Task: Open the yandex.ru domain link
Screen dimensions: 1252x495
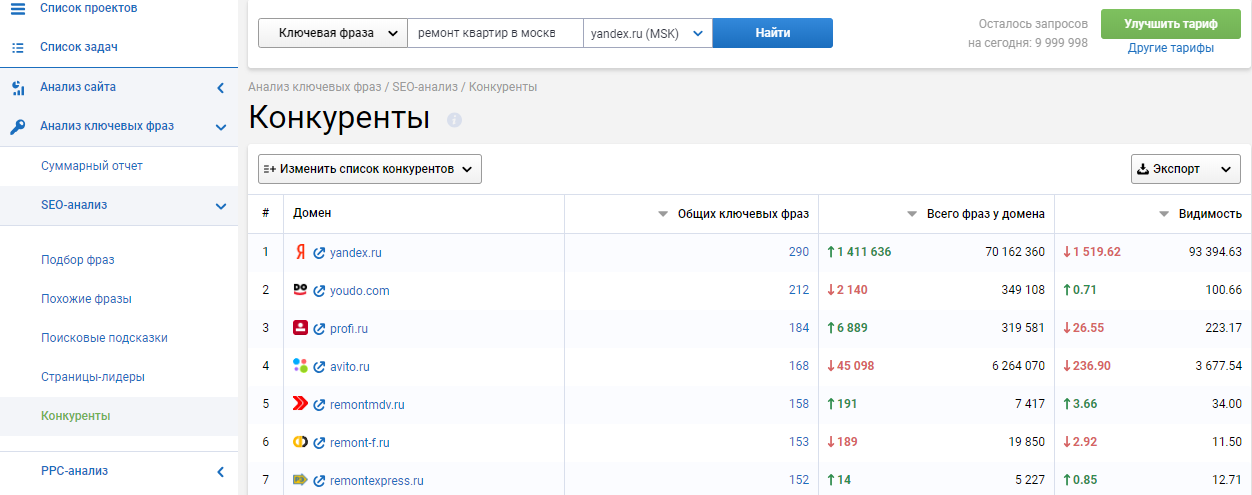Action: pos(356,253)
